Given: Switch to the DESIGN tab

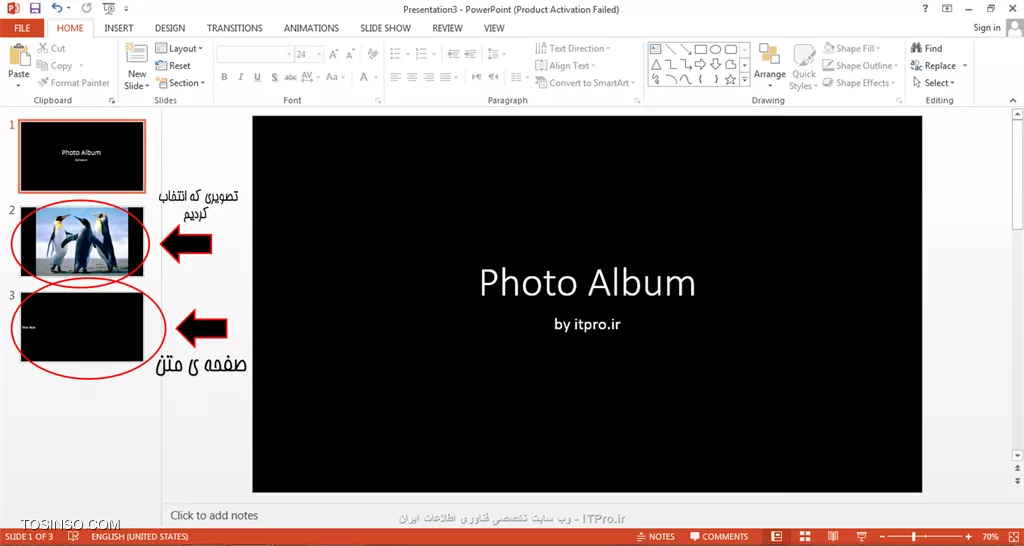Looking at the screenshot, I should [x=170, y=28].
